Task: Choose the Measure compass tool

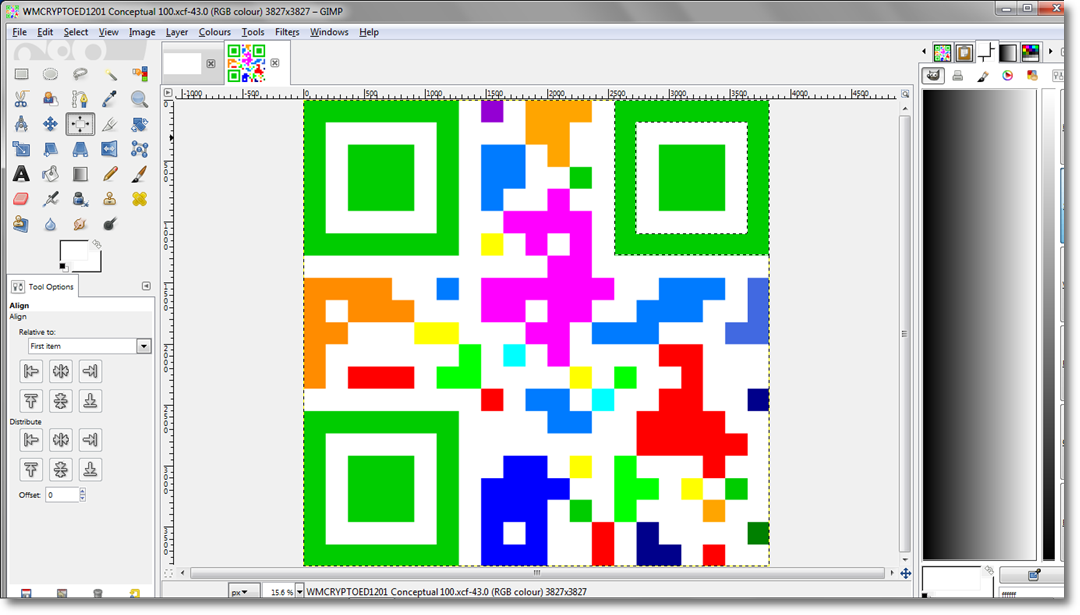Action: tap(21, 124)
